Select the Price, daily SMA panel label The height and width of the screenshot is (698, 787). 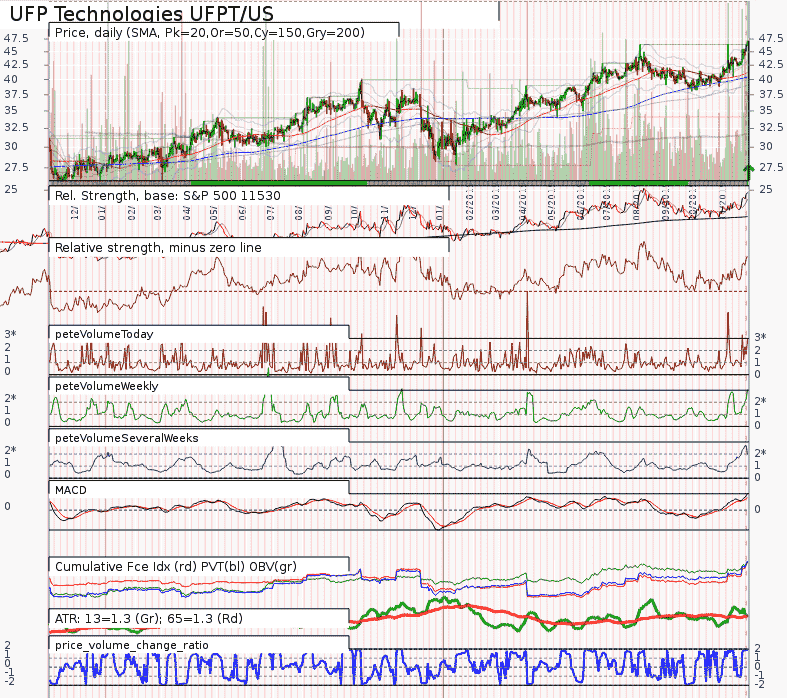coord(209,33)
